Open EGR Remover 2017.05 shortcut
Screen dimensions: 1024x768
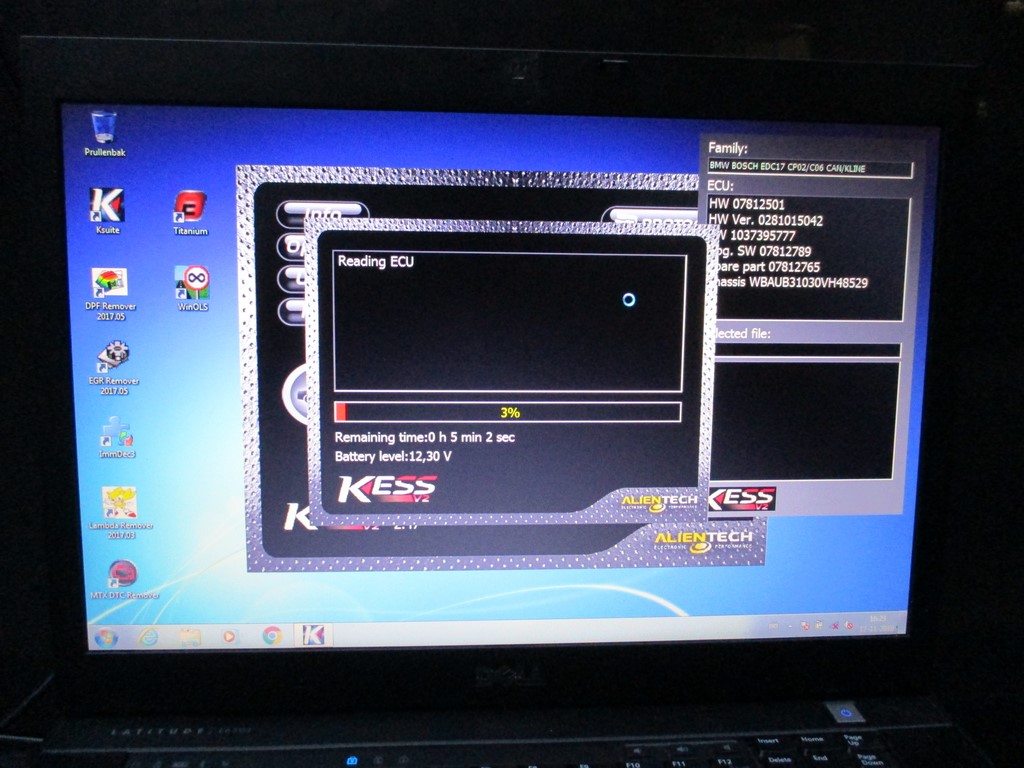114,357
